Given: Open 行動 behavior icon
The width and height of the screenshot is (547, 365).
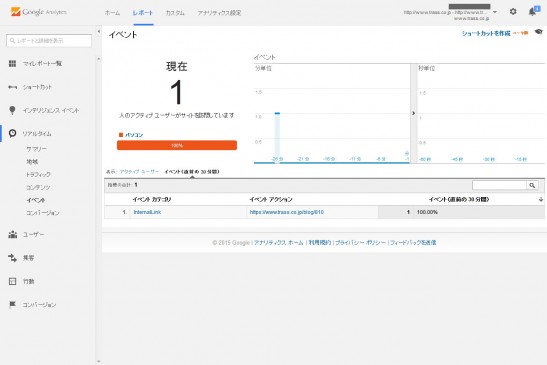Looking at the screenshot, I should click(13, 281).
